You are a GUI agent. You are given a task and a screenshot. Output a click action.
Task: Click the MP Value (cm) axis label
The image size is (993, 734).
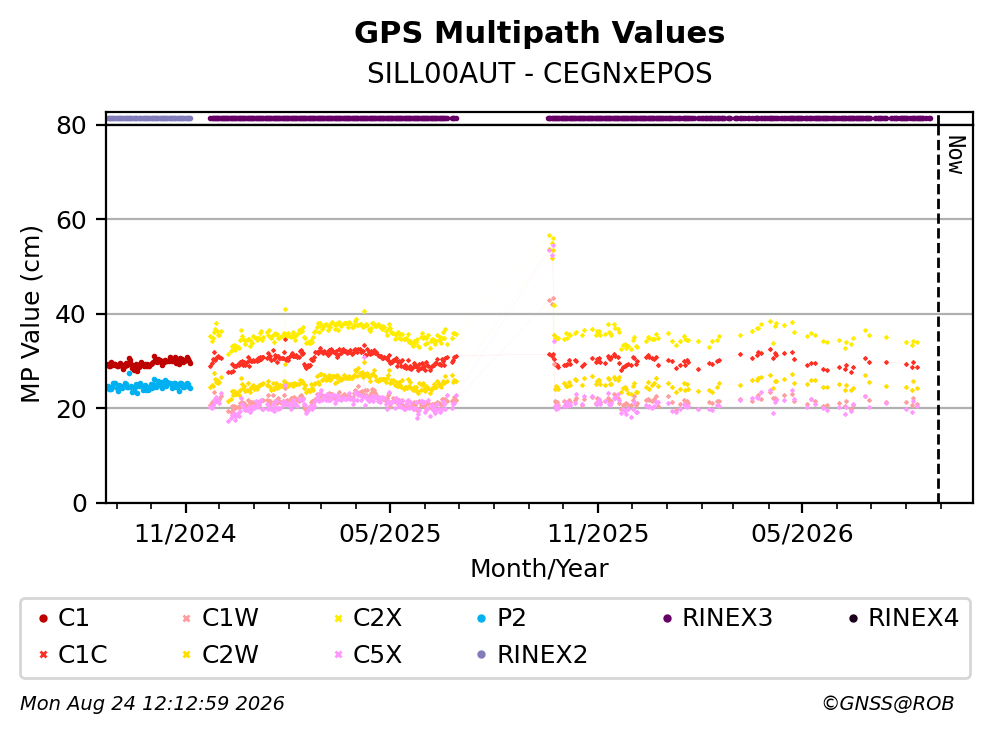(x=30, y=314)
